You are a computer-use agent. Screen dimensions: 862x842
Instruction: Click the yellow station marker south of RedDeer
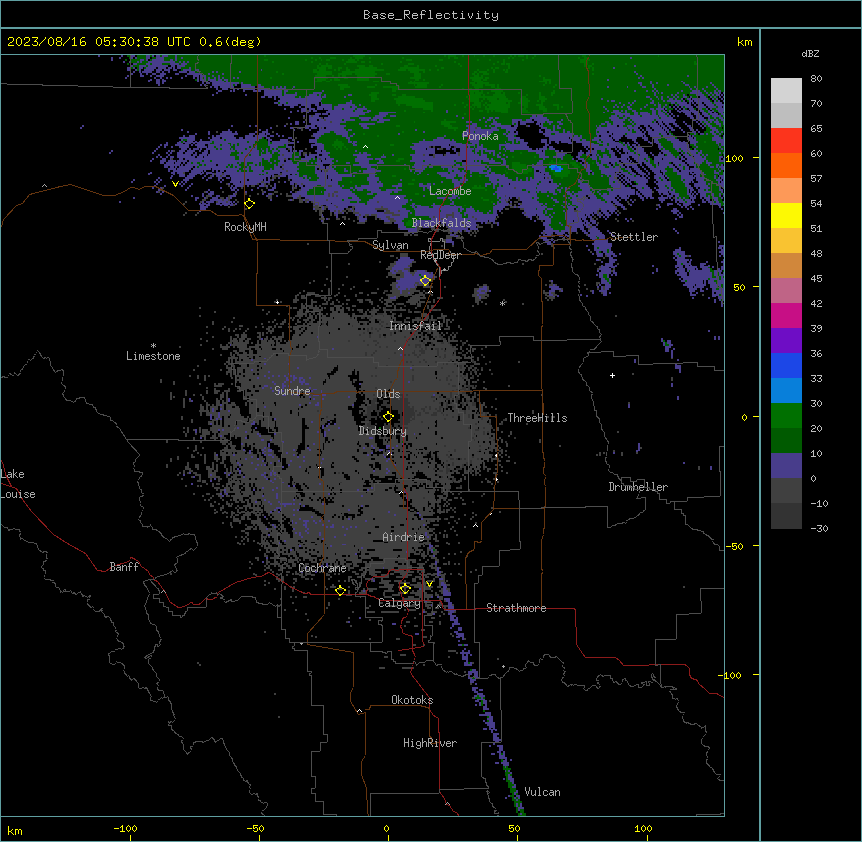click(x=426, y=281)
